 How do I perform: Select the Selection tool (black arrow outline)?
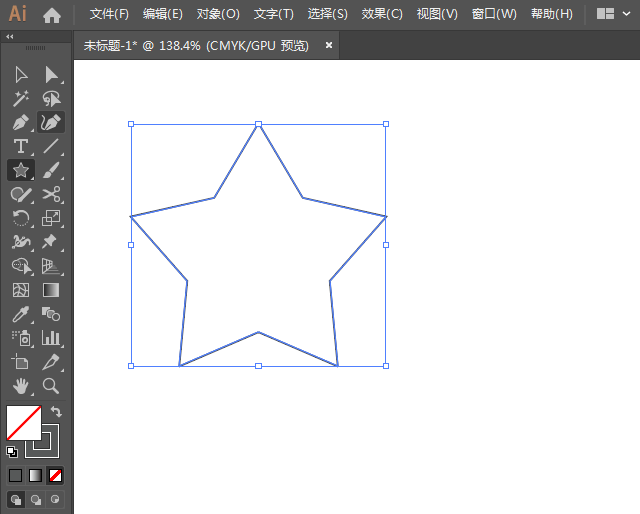click(x=21, y=75)
